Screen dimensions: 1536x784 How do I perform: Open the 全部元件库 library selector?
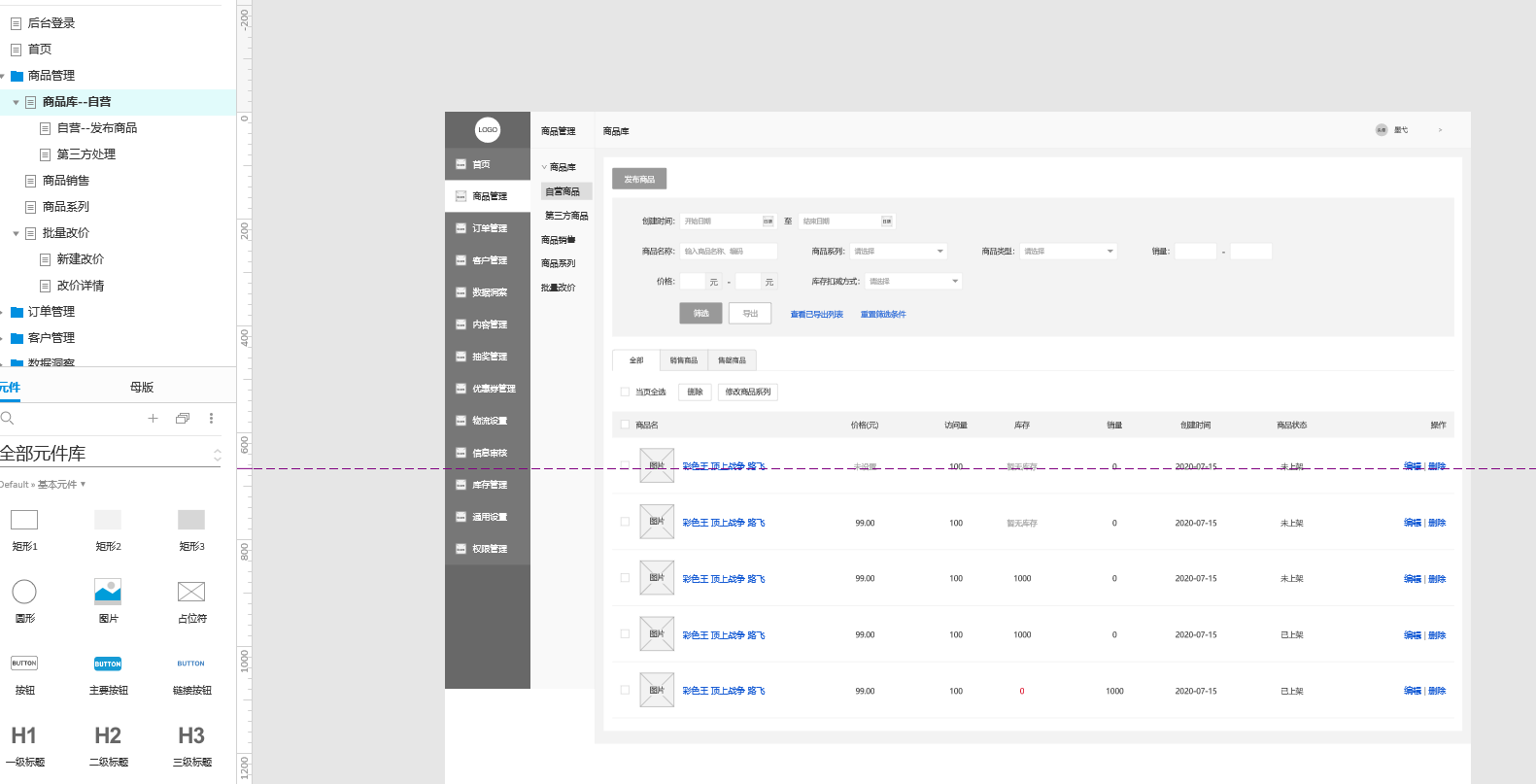[111, 454]
